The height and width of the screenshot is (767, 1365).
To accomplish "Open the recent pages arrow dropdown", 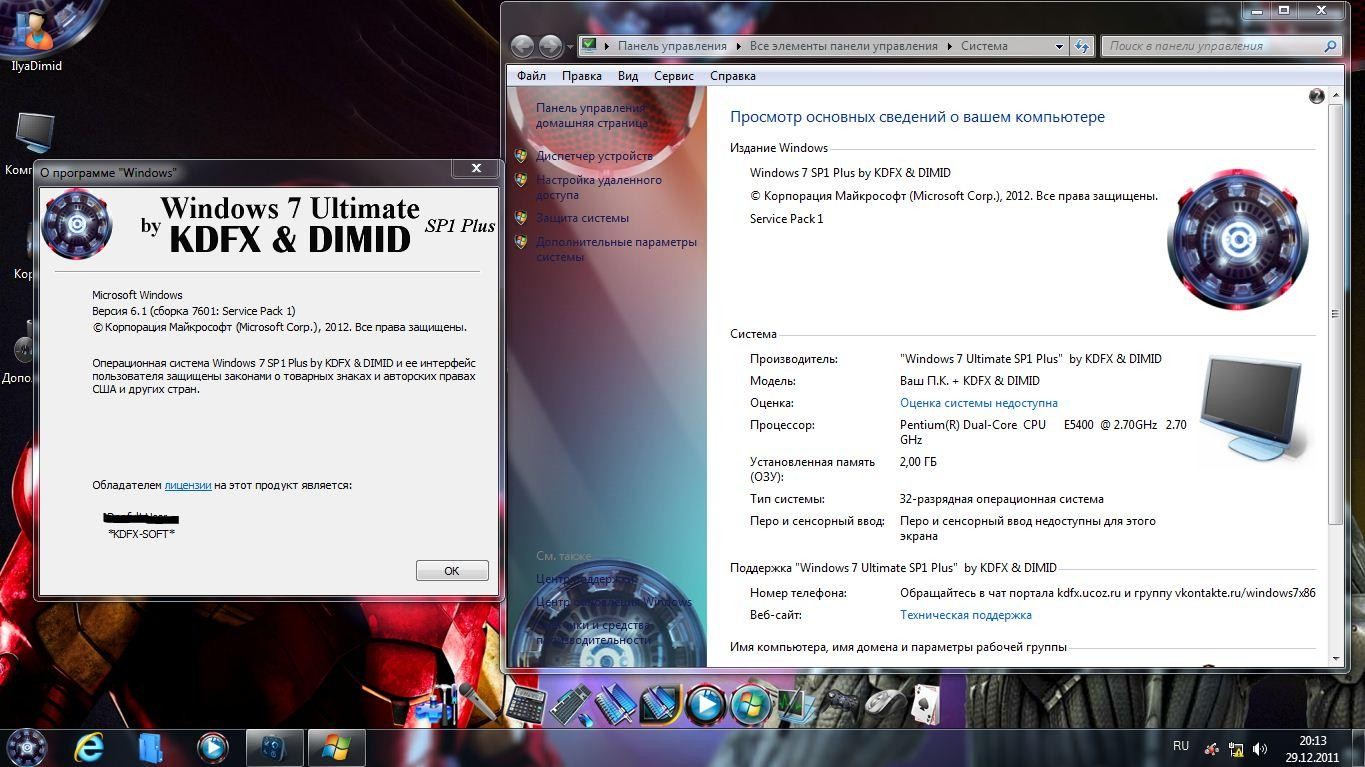I will click(570, 46).
